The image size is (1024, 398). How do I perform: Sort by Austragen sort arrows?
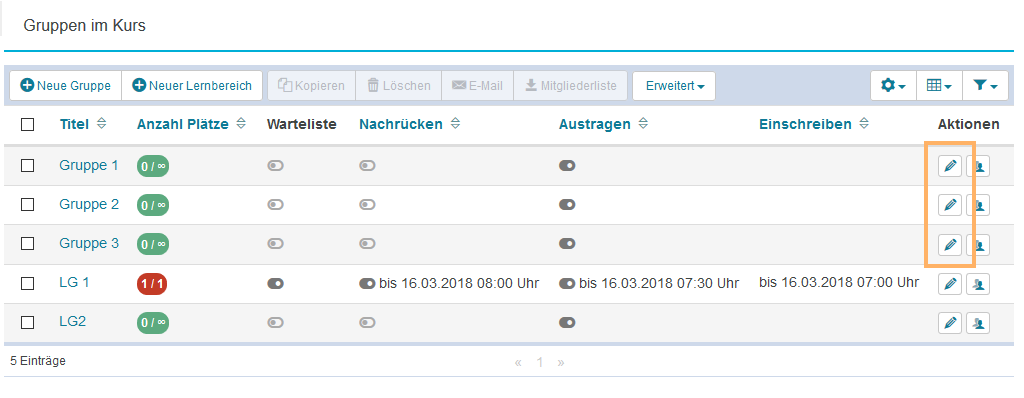click(643, 124)
